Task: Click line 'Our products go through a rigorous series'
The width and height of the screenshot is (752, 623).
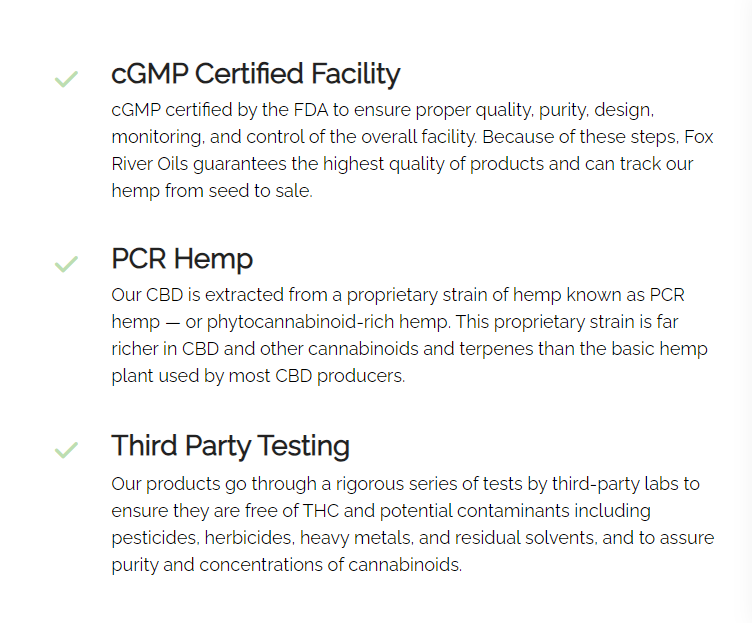Action: click(405, 484)
